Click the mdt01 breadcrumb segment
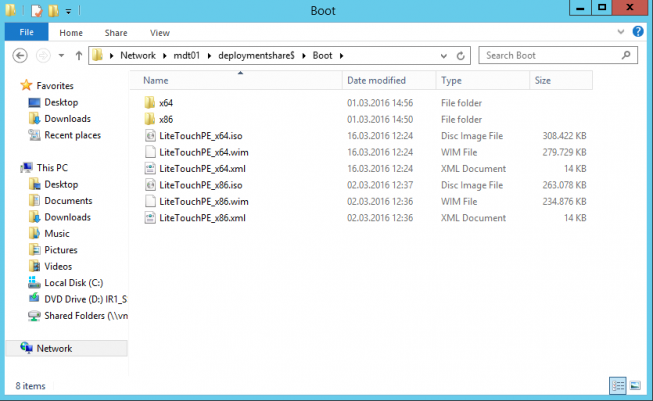Screen dimensions: 653x401 click(187, 55)
